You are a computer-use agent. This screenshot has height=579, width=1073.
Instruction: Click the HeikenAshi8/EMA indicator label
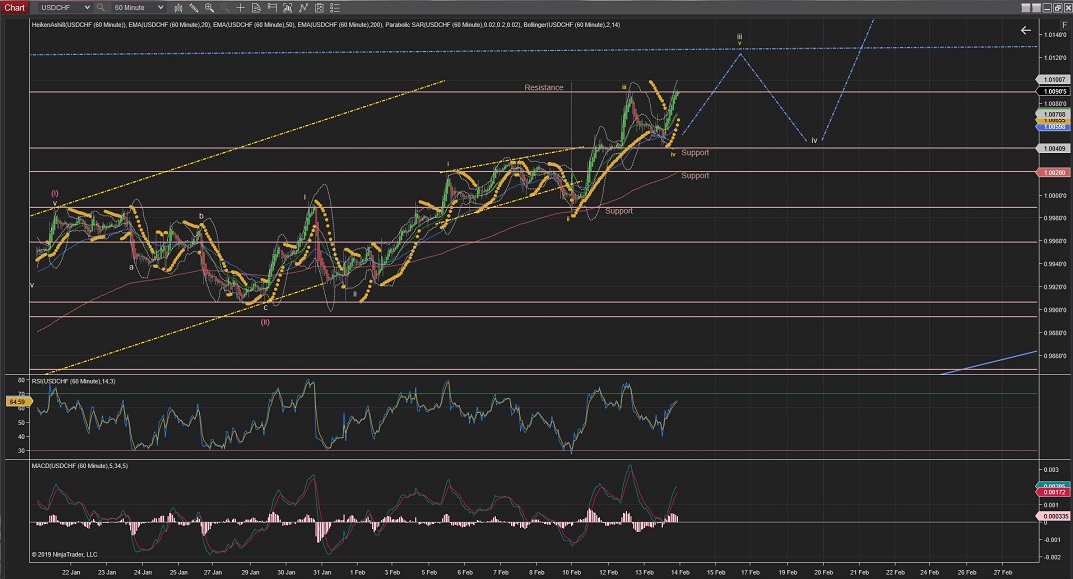[x=326, y=25]
